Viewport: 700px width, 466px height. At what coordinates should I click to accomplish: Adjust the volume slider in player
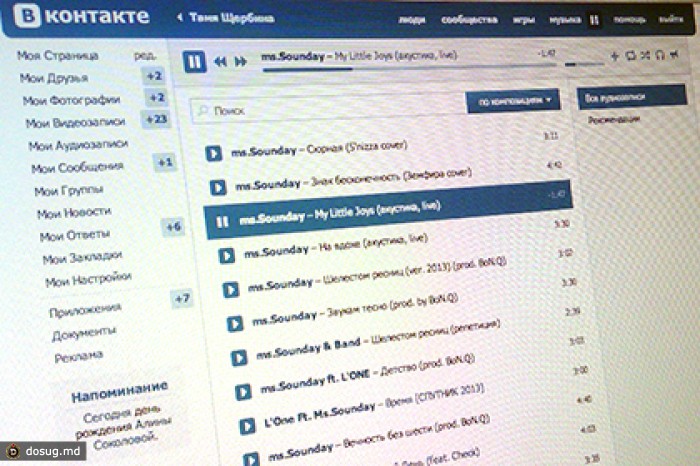(x=584, y=65)
